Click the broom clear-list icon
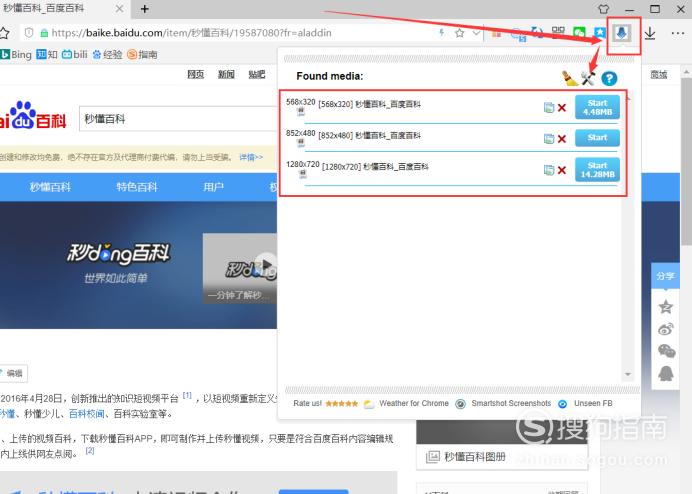 [569, 78]
